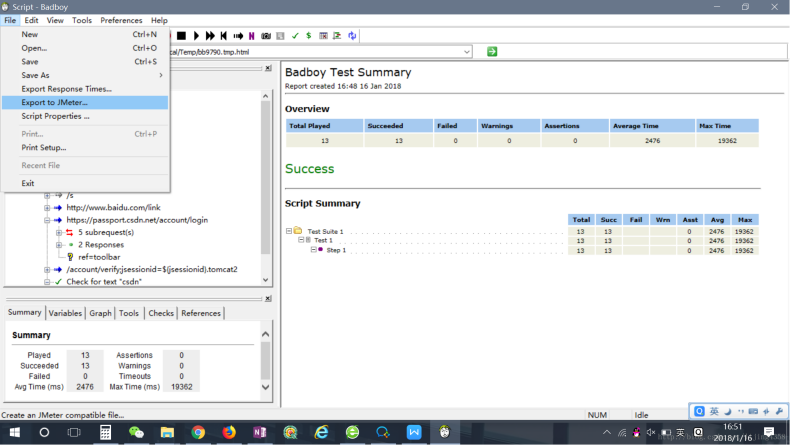Click the Stop playback toolbar button
790x445 pixels.
pos(181,36)
